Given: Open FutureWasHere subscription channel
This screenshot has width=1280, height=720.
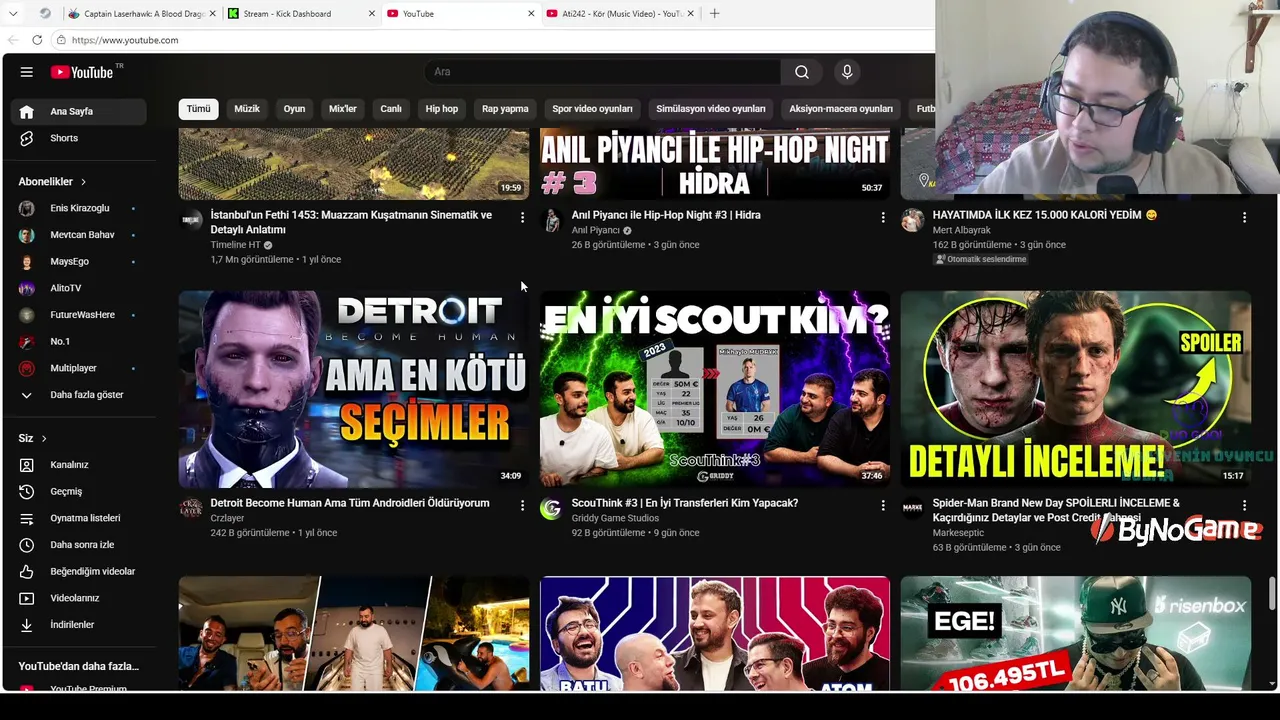Looking at the screenshot, I should click(79, 315).
